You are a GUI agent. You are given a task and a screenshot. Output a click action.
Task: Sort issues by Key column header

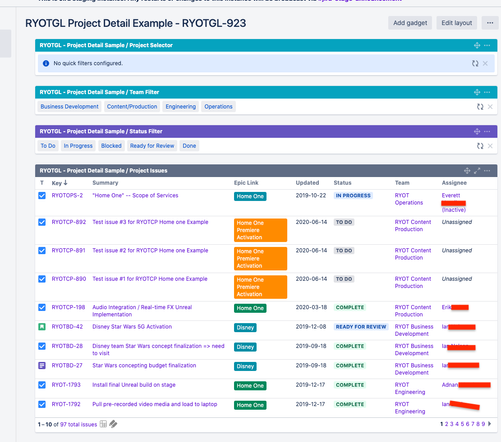[59, 183]
